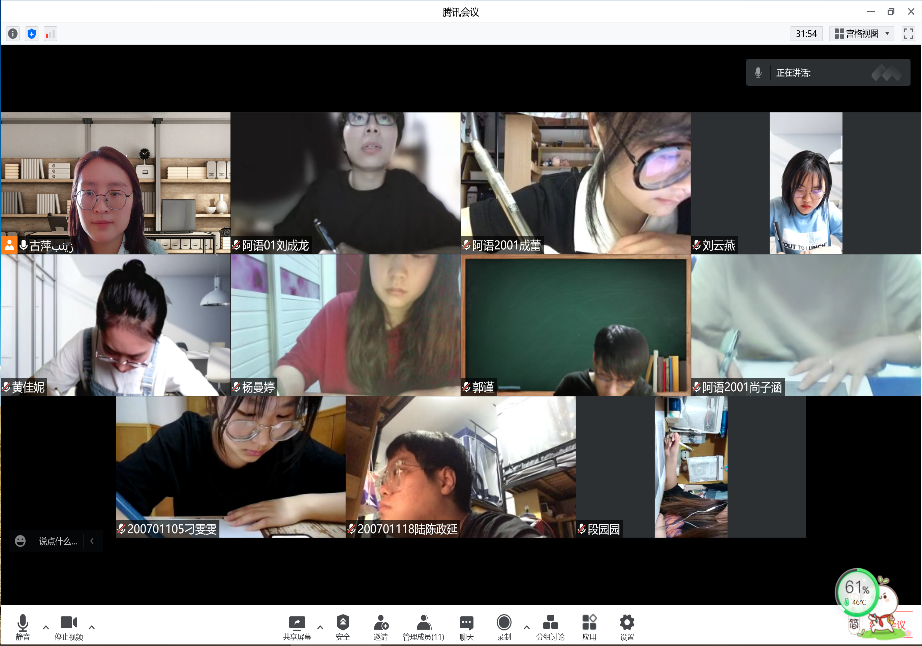Open the Apps icon in the toolbar
This screenshot has height=646, width=922.
pyautogui.click(x=590, y=624)
